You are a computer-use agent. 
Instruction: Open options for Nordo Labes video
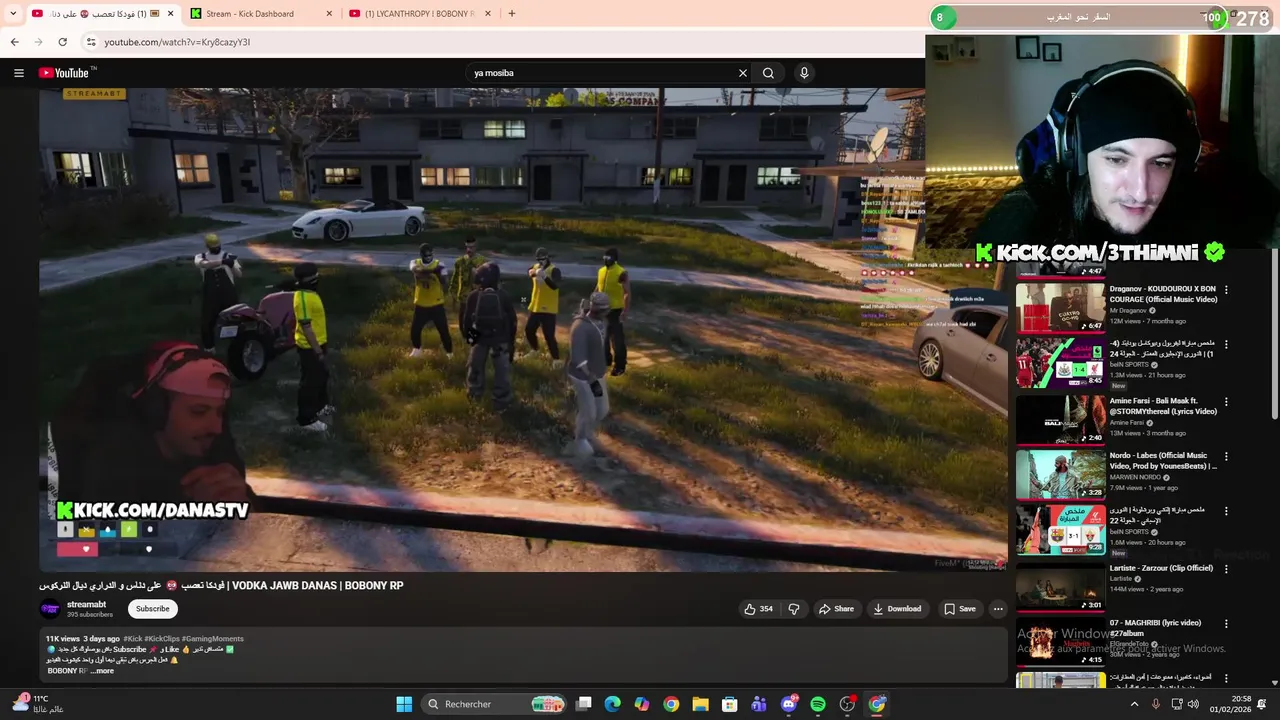[x=1226, y=457]
